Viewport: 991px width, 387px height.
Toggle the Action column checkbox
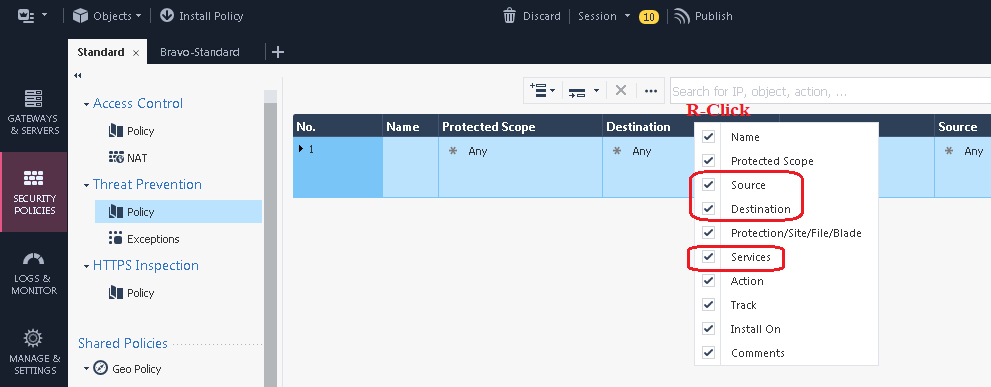click(x=708, y=281)
